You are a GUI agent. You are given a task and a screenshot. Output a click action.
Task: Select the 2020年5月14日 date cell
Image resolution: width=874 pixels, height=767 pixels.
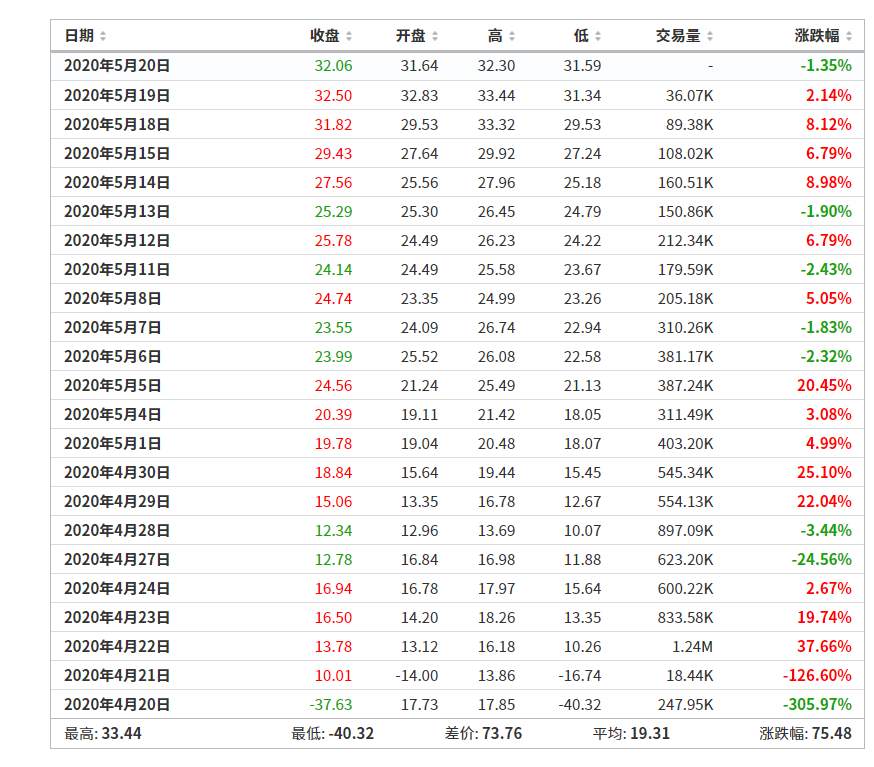pos(117,182)
